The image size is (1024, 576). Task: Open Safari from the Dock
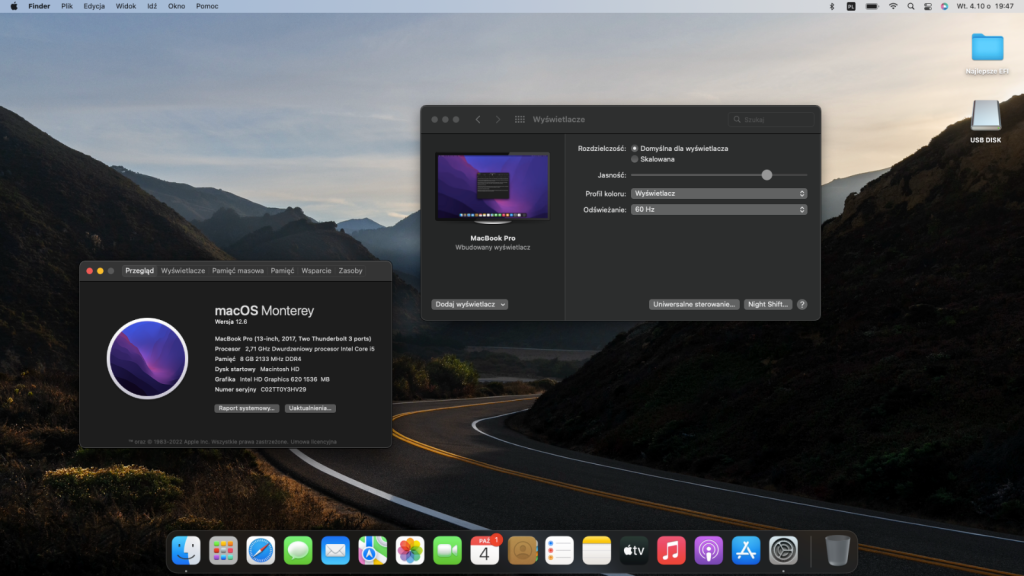coord(260,550)
